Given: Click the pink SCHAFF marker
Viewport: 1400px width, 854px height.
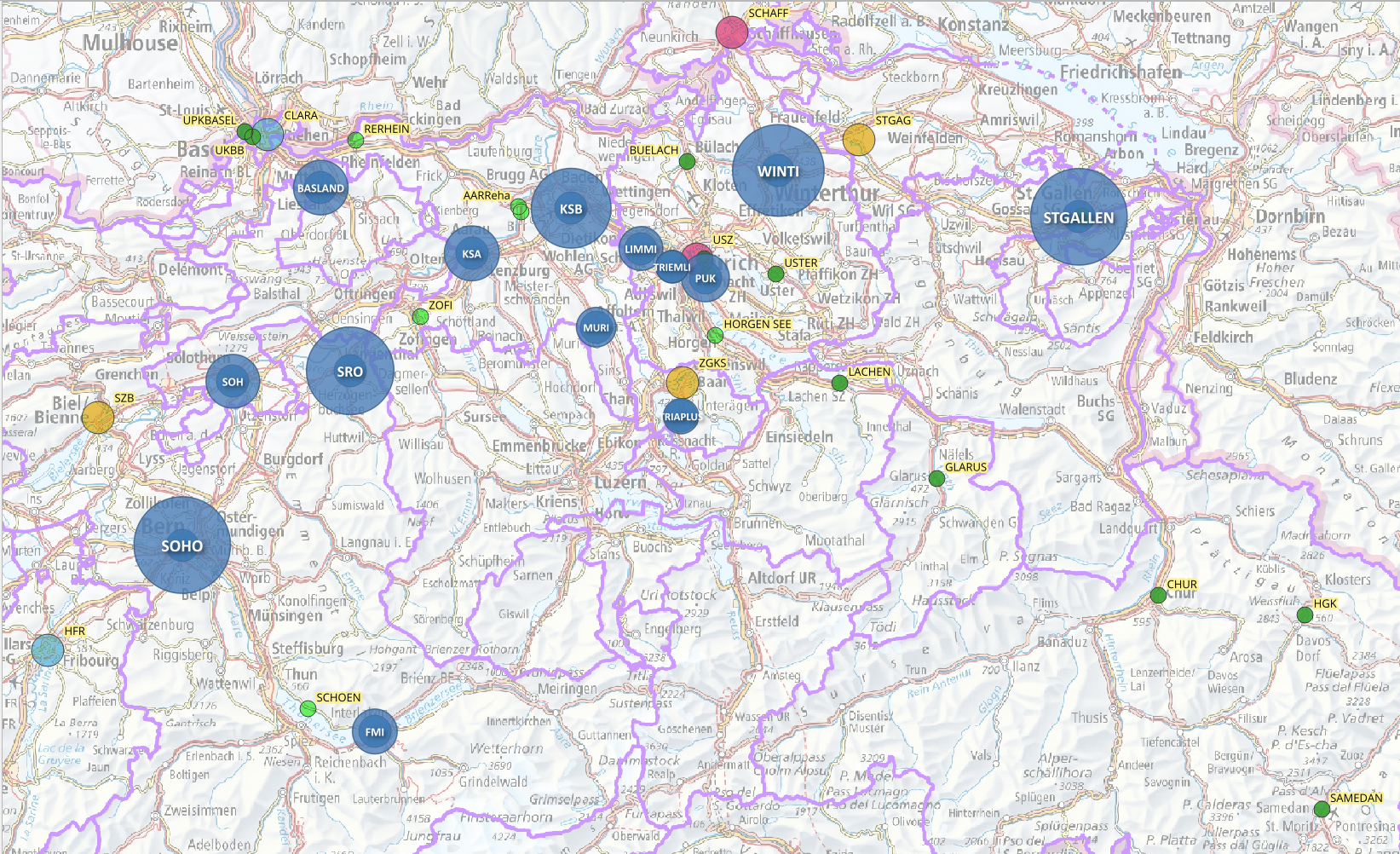Looking at the screenshot, I should pyautogui.click(x=731, y=32).
